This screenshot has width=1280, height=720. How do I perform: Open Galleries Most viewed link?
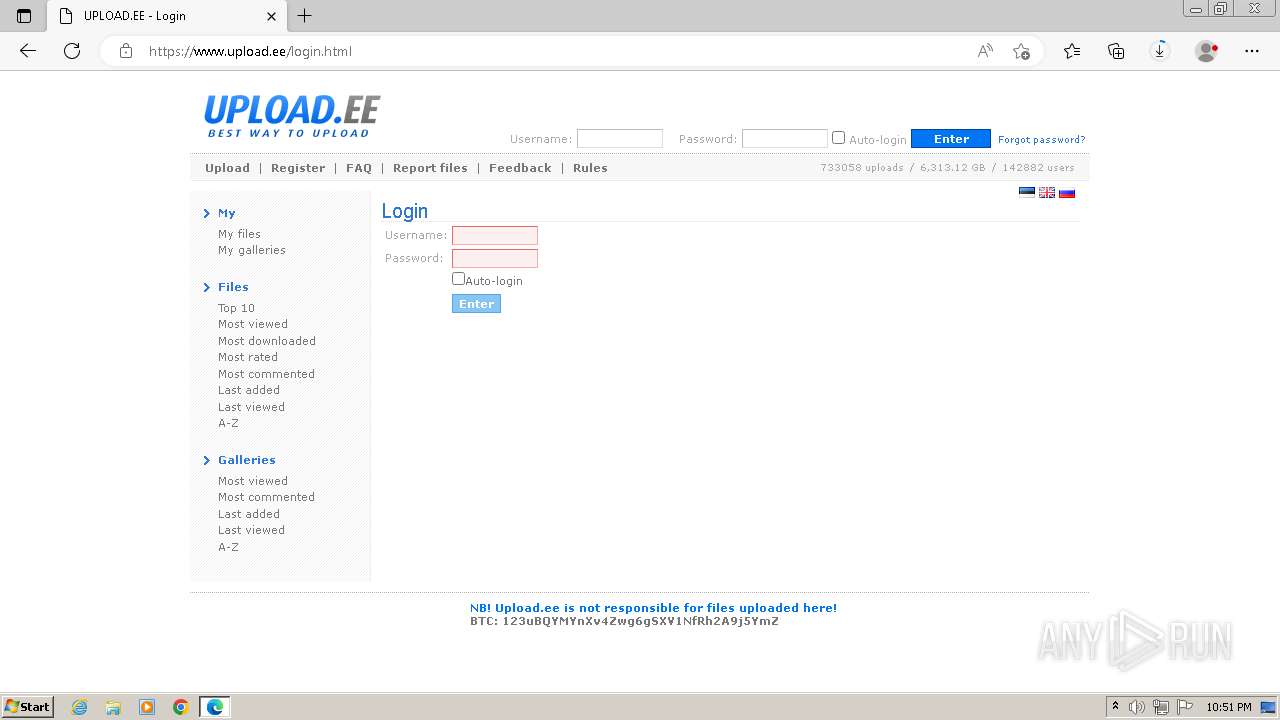[x=253, y=481]
